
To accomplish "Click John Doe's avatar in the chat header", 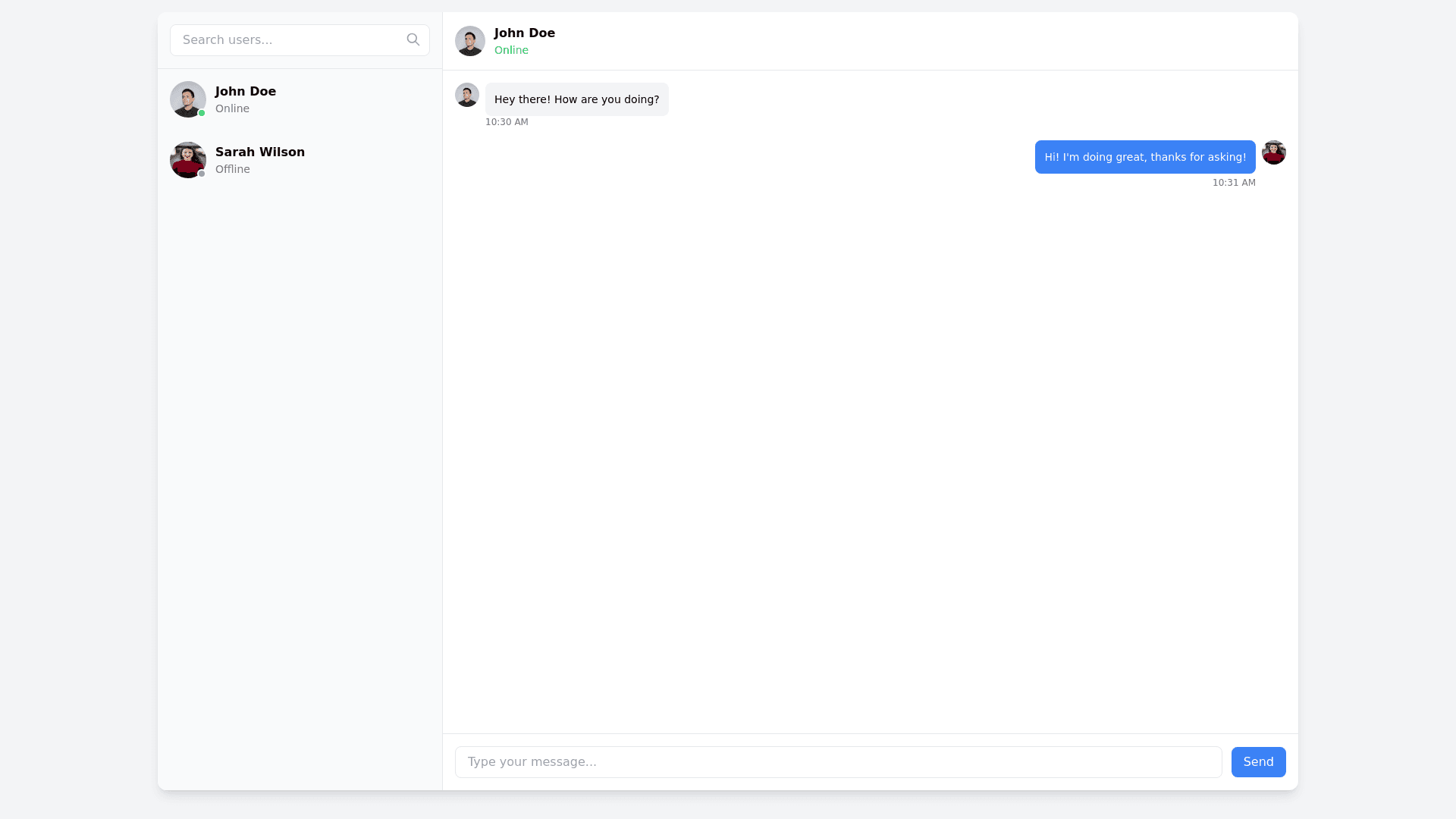I will point(469,41).
